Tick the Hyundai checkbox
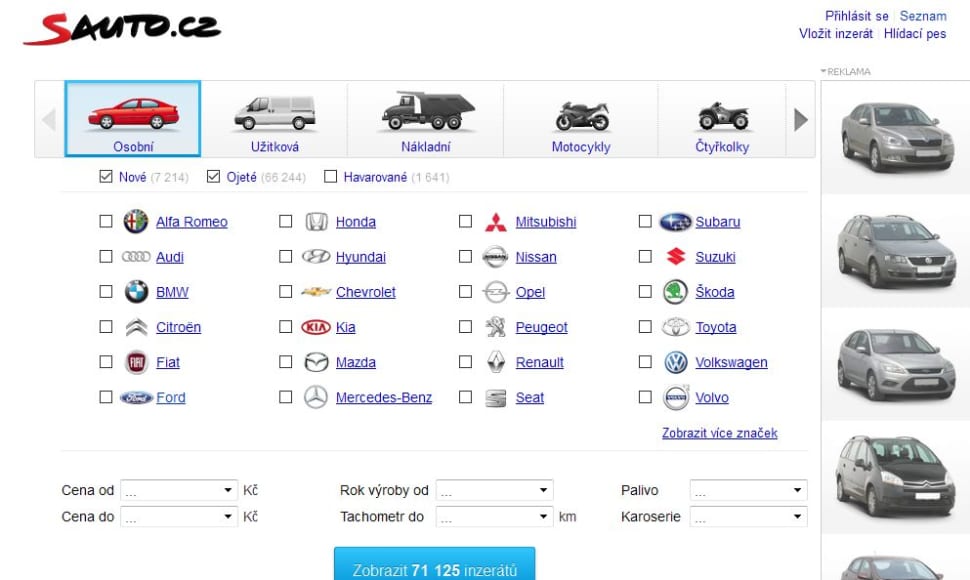The width and height of the screenshot is (970, 580). click(x=285, y=257)
